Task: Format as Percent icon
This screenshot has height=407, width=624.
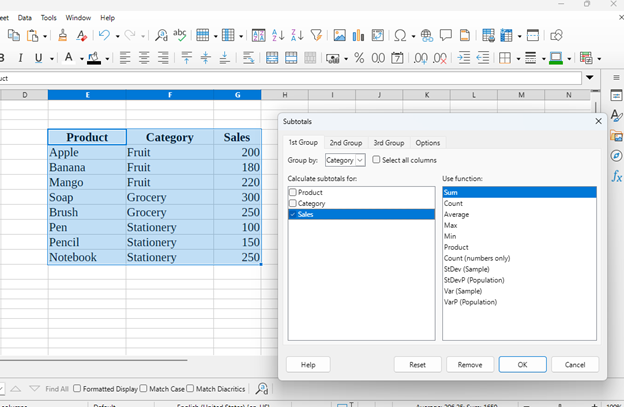Action: (359, 58)
